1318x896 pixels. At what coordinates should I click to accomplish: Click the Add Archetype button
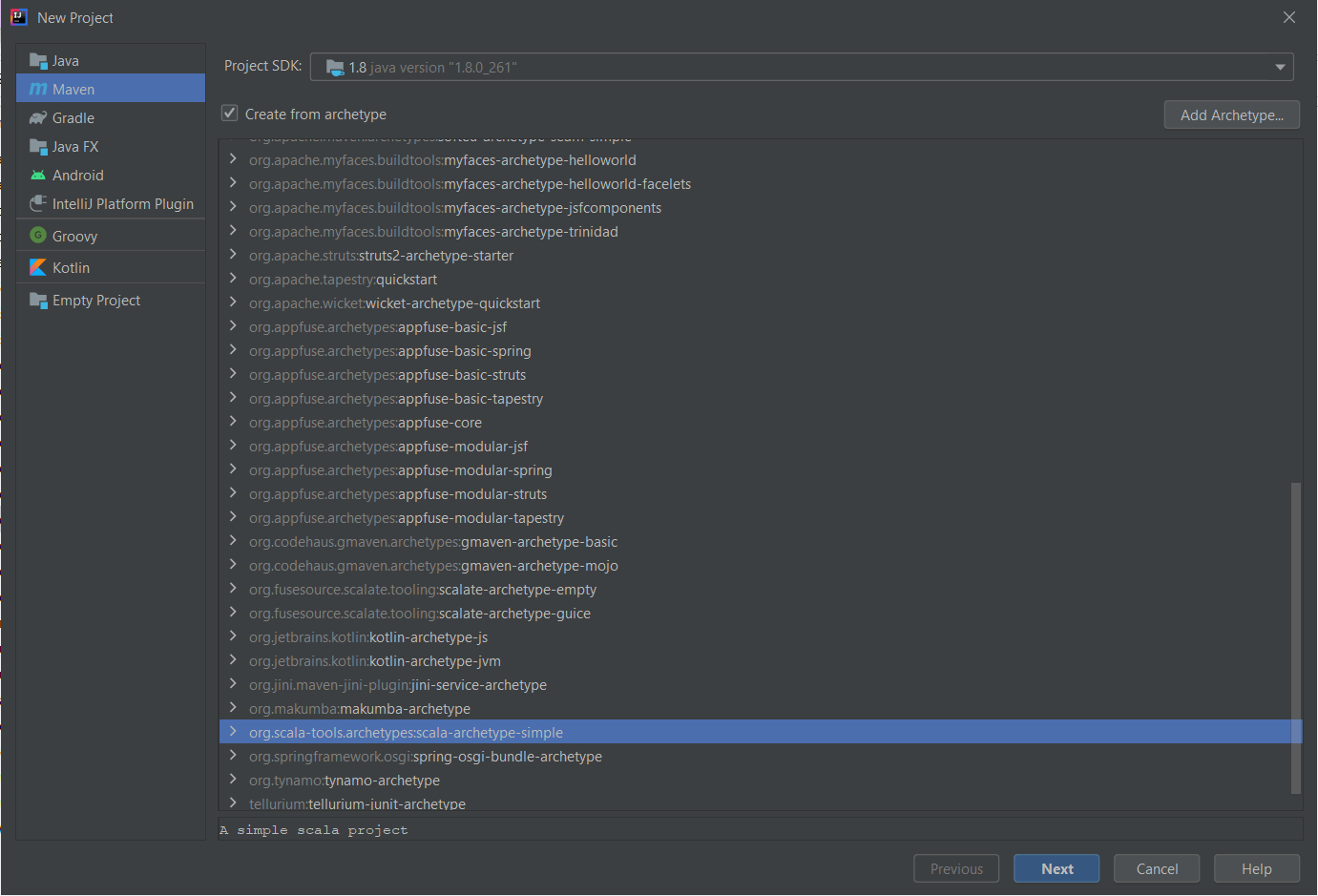coord(1231,114)
